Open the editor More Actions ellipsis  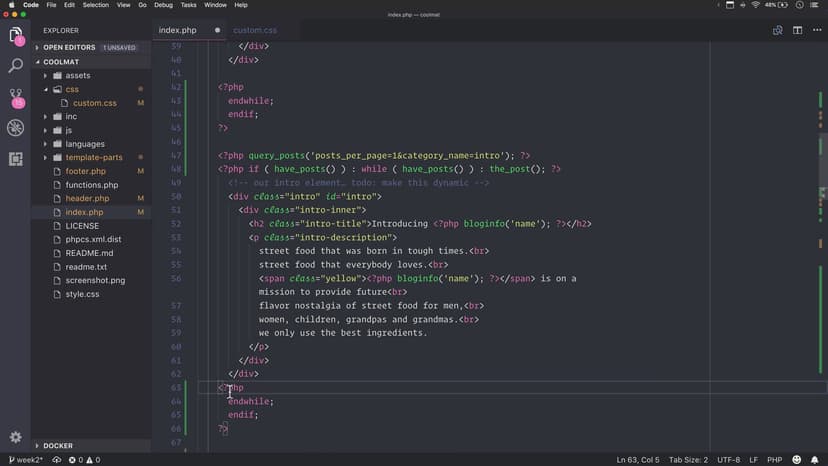coord(815,30)
